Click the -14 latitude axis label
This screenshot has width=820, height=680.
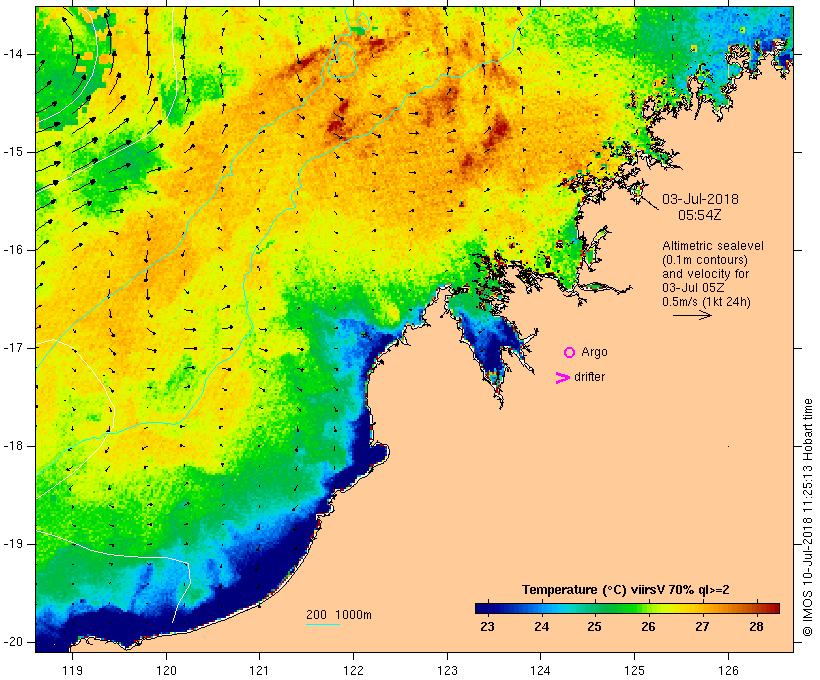13,54
